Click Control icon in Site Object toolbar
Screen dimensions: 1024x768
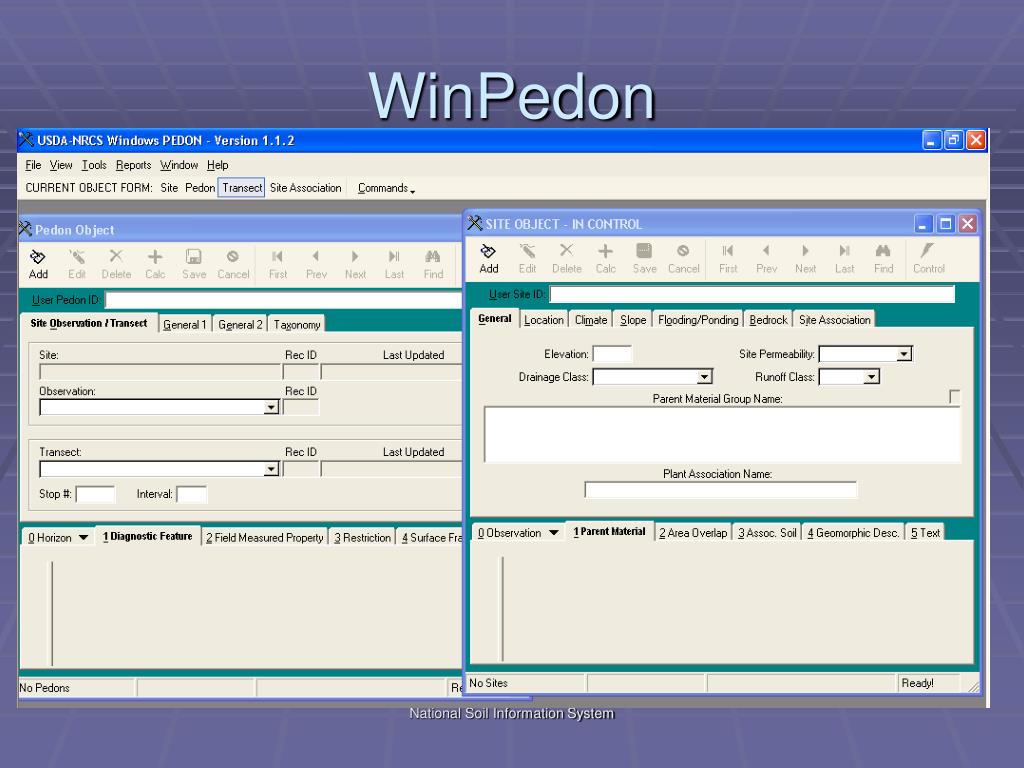pyautogui.click(x=928, y=251)
